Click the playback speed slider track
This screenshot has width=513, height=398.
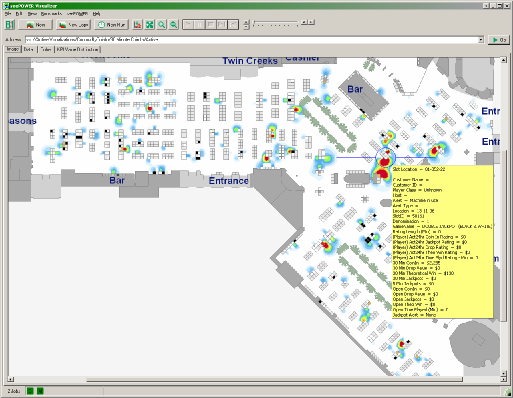[275, 23]
